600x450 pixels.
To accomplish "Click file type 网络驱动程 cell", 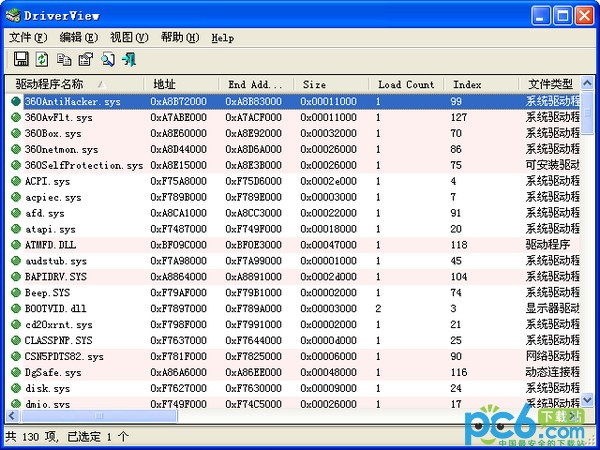I will point(552,356).
